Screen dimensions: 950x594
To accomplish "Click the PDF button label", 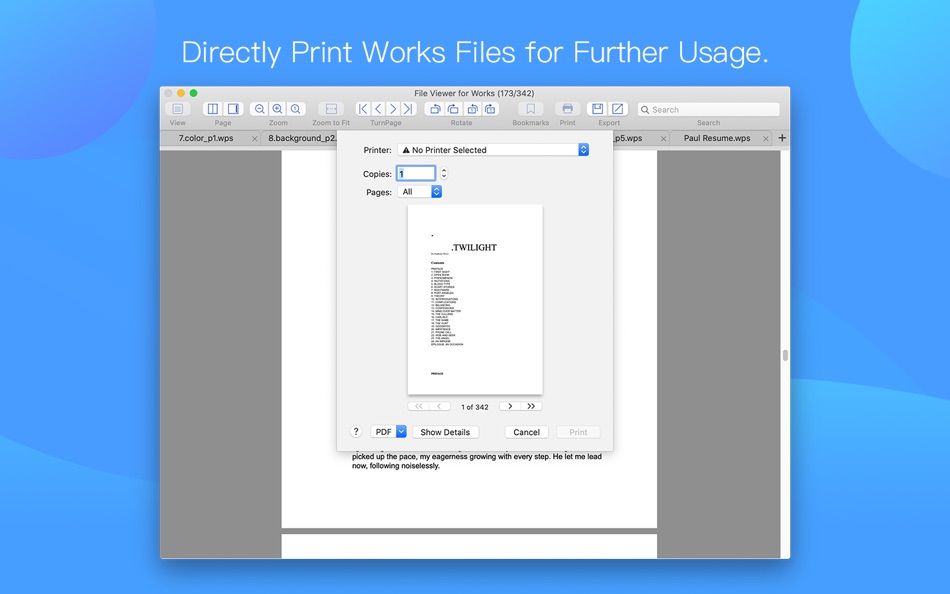I will (384, 432).
